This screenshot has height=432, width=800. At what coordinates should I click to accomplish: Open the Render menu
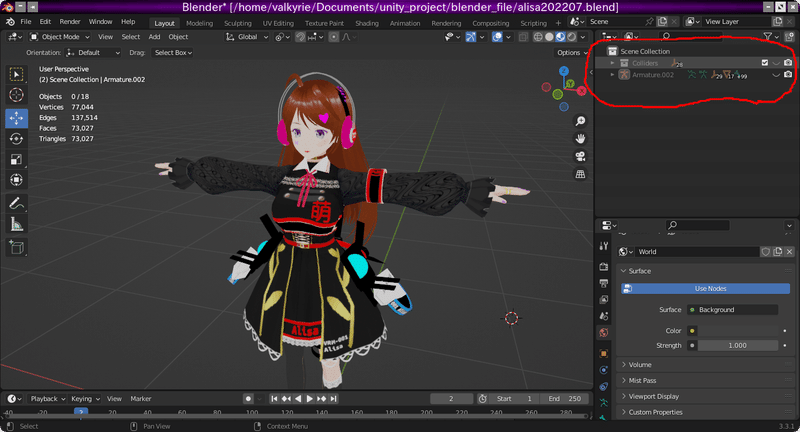point(70,21)
